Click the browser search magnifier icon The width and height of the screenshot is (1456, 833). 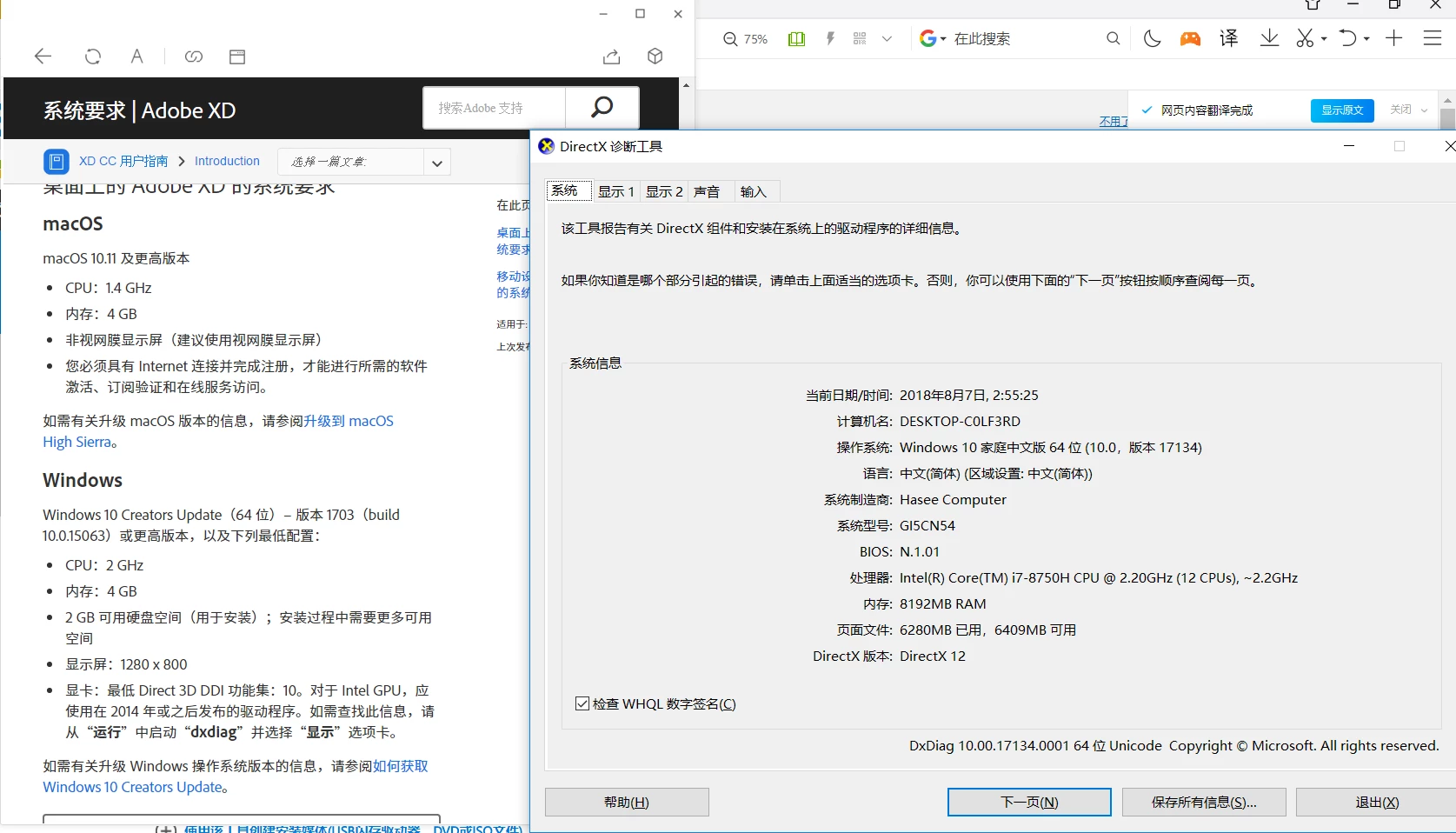[1113, 38]
